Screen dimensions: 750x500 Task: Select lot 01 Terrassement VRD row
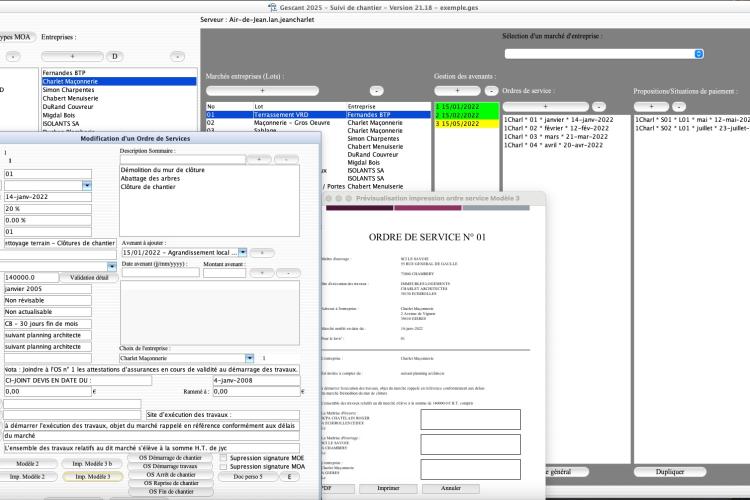319,115
